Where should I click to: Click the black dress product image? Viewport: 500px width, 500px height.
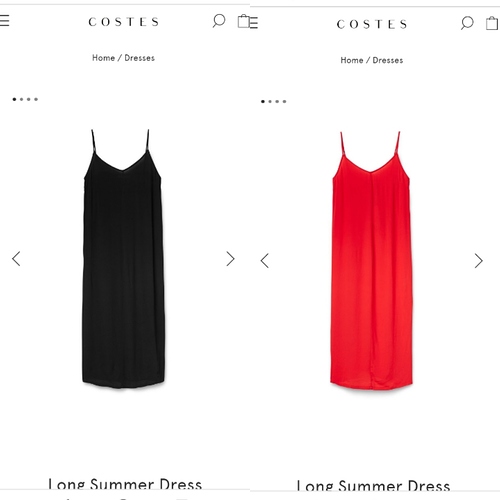pyautogui.click(x=123, y=259)
